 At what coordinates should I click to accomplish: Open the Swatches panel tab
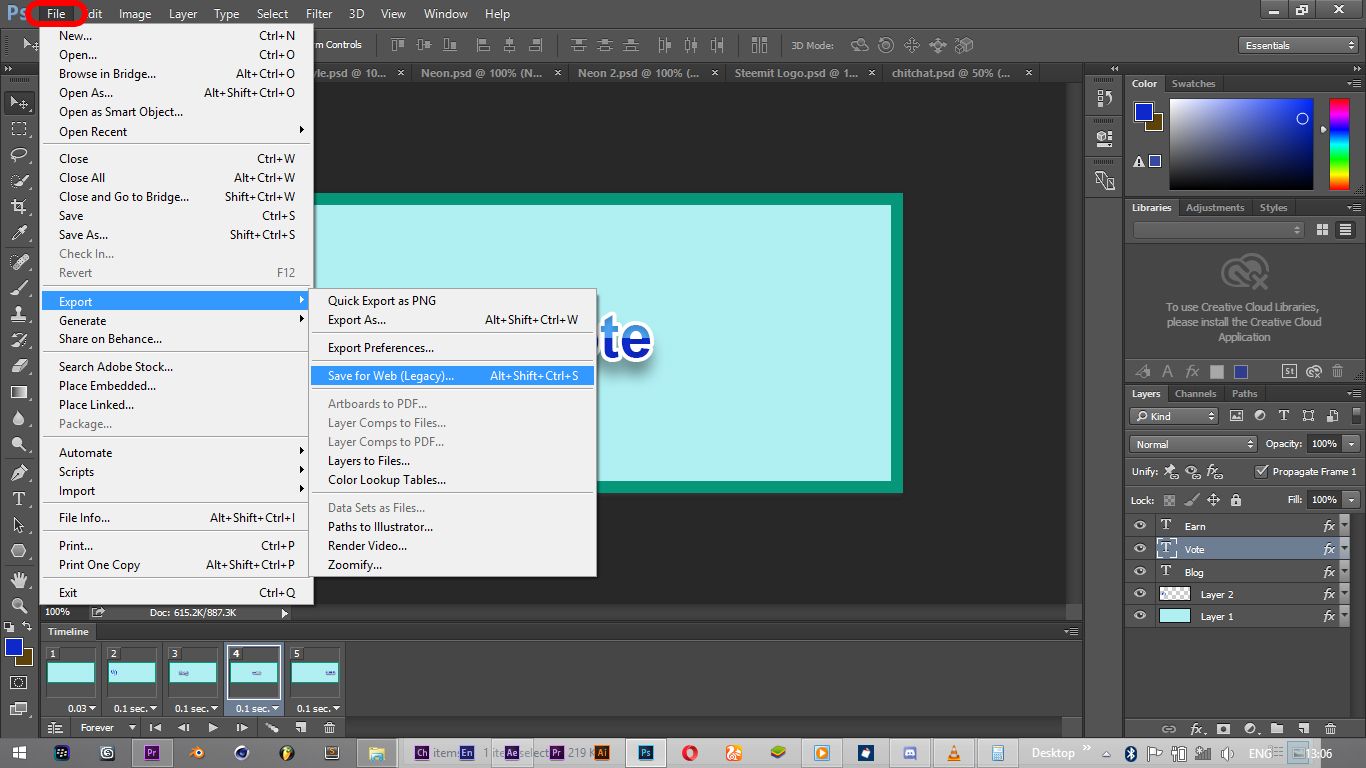1193,84
